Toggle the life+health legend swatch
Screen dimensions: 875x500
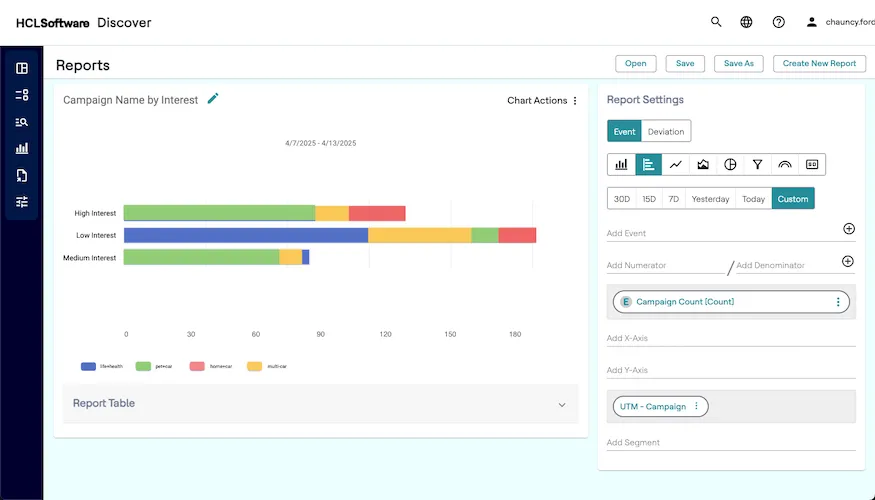(88, 367)
